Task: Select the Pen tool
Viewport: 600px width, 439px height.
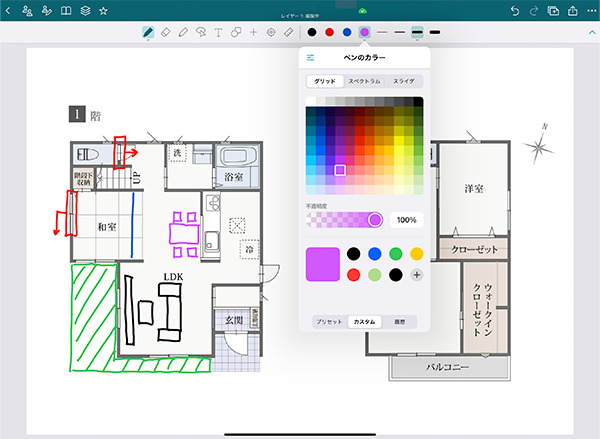Action: click(x=148, y=33)
